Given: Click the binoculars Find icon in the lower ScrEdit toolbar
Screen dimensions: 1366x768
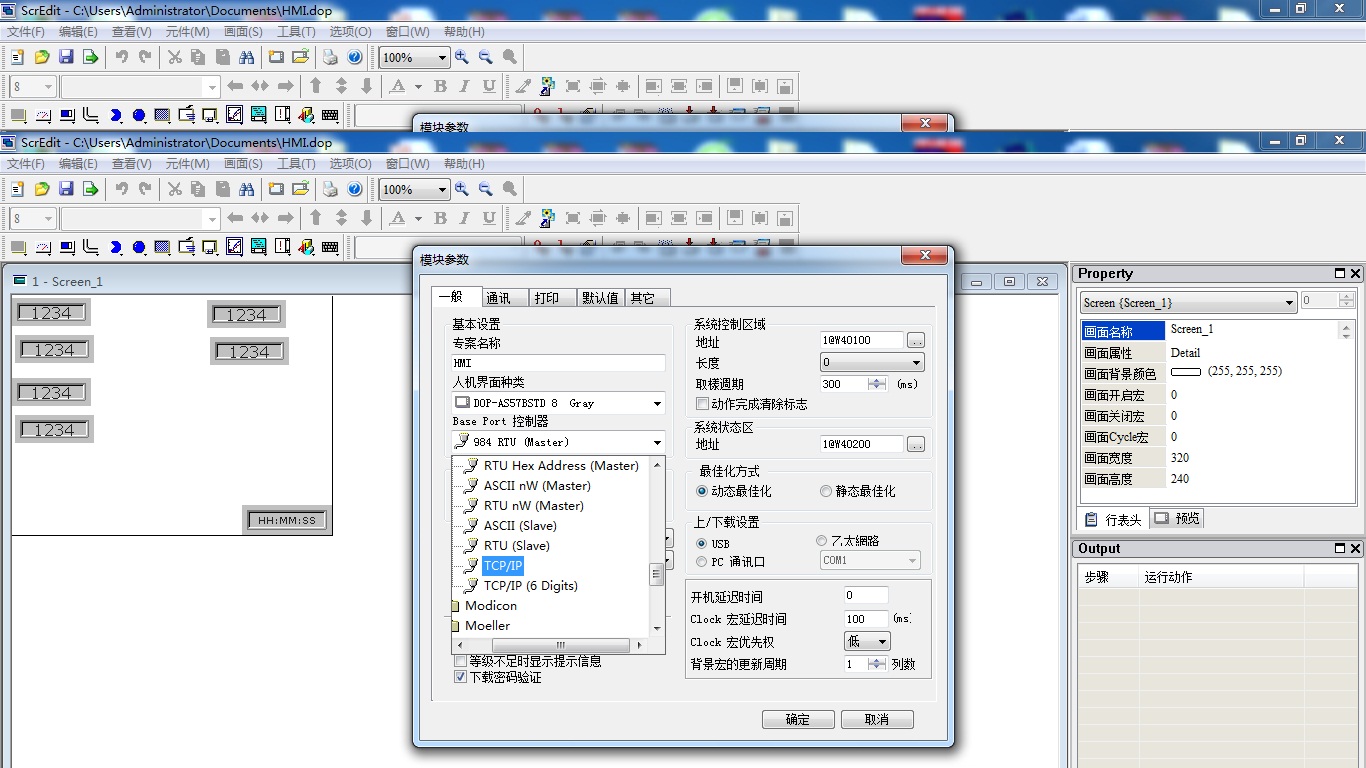Looking at the screenshot, I should (246, 189).
